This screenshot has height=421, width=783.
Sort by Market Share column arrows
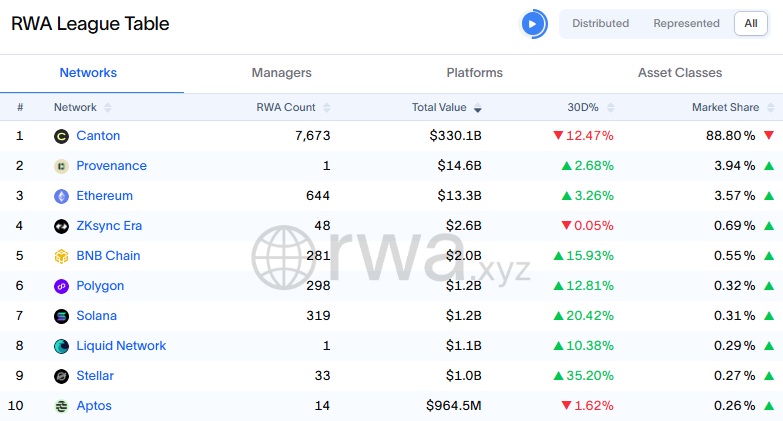(x=771, y=107)
